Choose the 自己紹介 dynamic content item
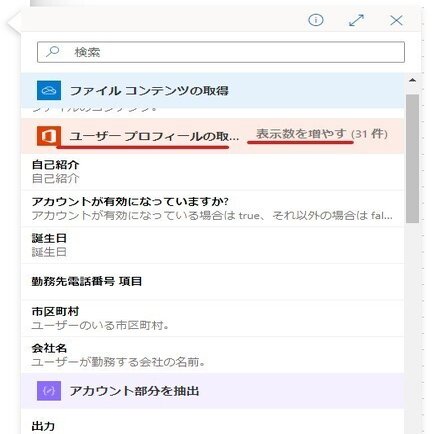434x434 pixels. (x=213, y=172)
